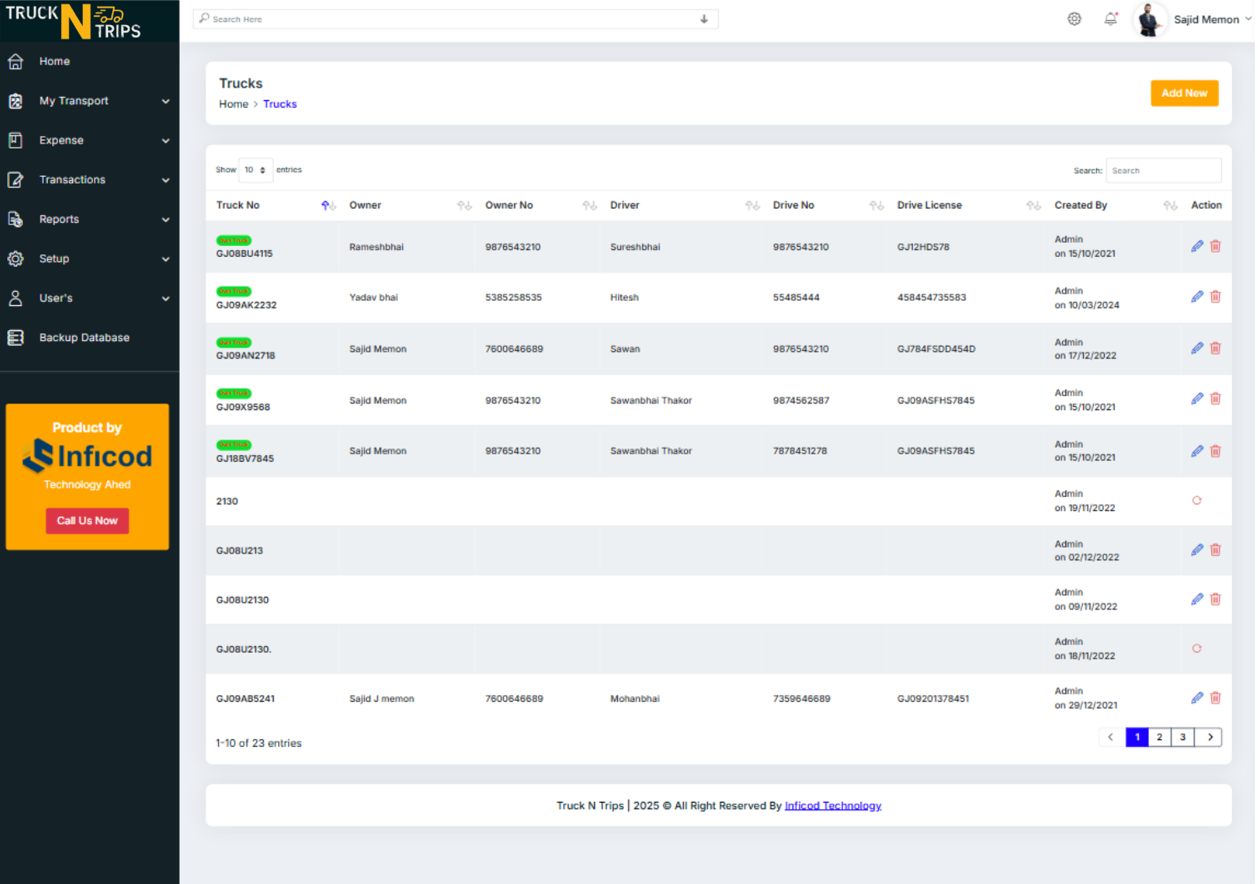Open the settings gear in top bar

1074,19
